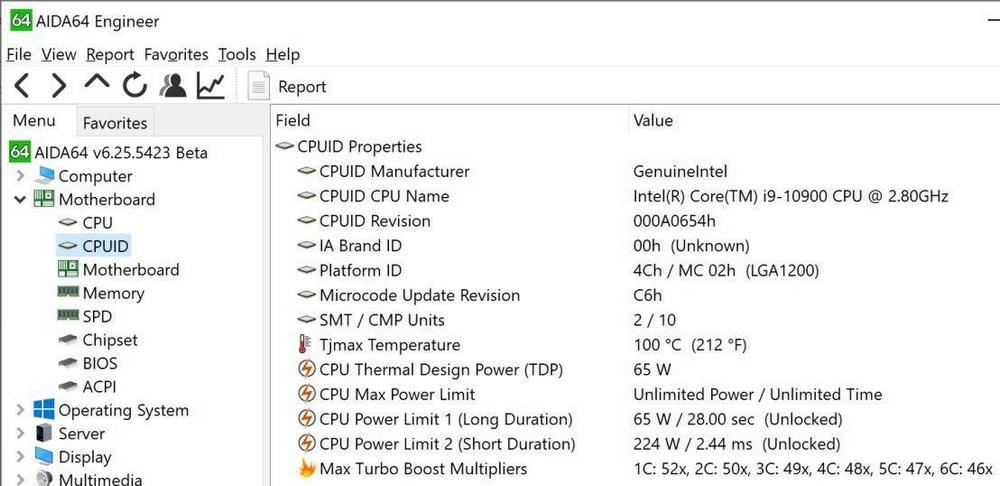The image size is (1000, 486).
Task: Select the Microcode Update Revision row
Action: pos(636,296)
